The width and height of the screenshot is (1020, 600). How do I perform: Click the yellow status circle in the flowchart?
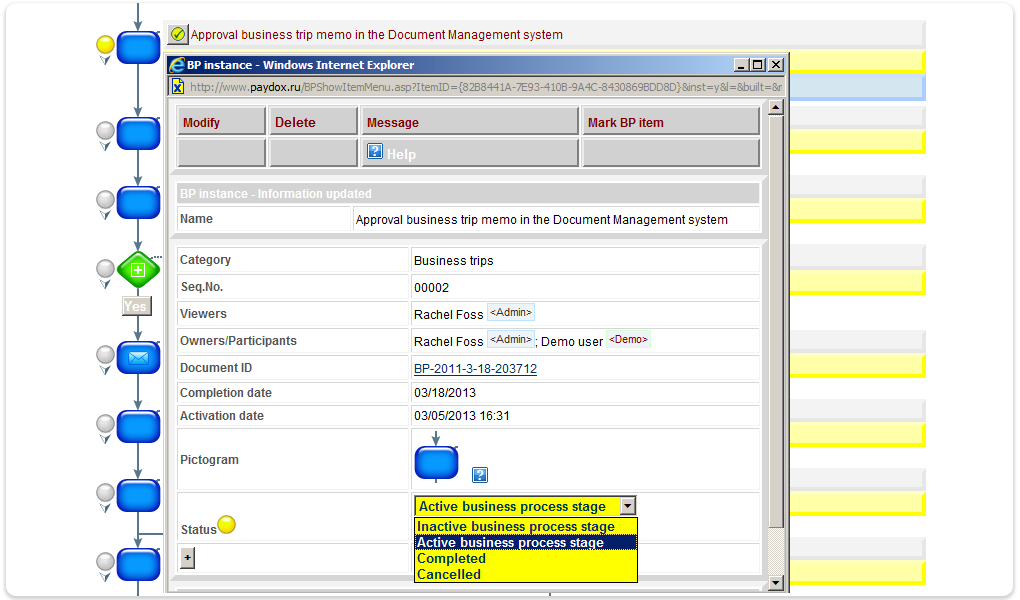[105, 44]
